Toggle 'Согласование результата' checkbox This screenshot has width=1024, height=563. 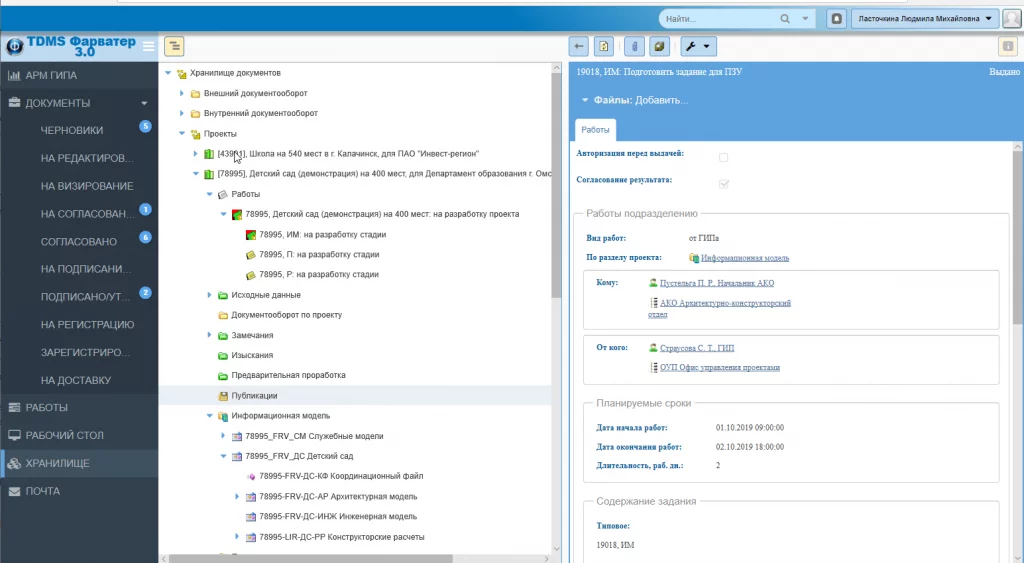pyautogui.click(x=724, y=184)
